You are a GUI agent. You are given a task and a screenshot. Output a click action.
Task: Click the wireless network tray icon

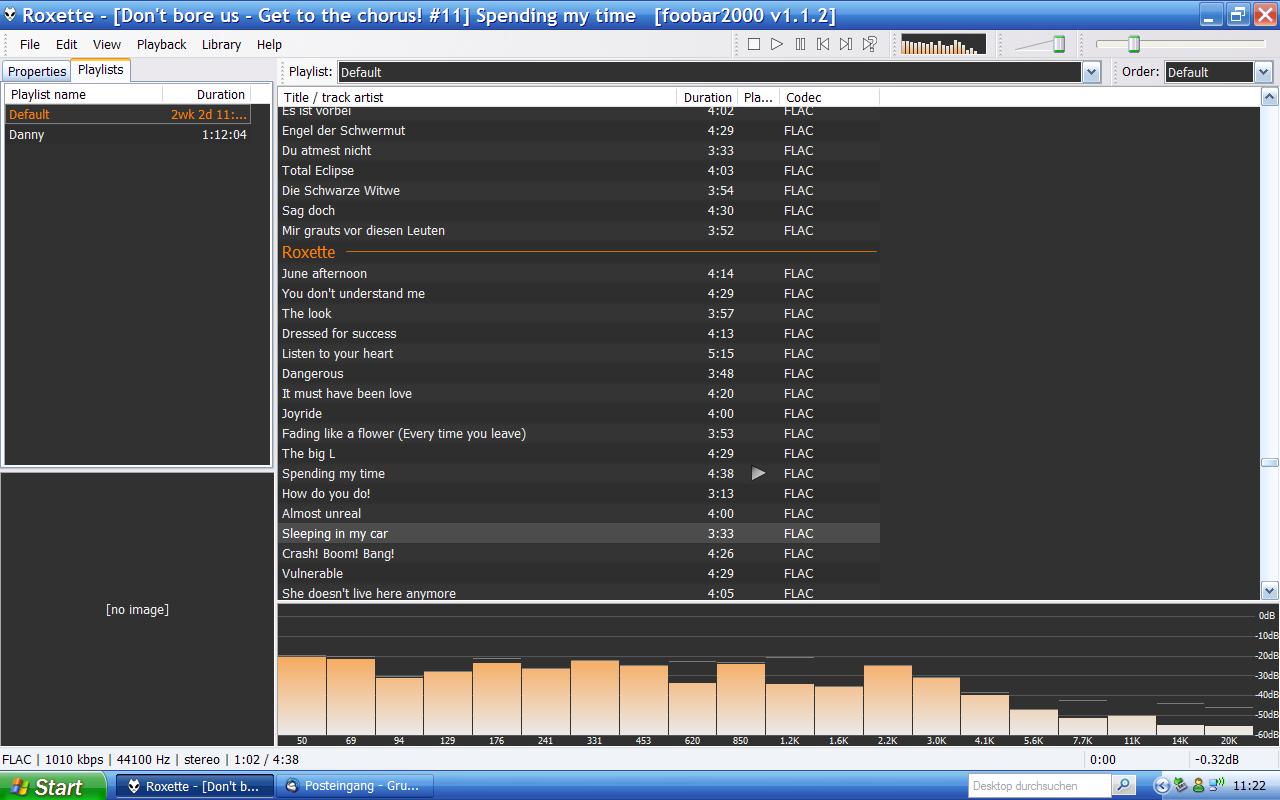click(x=1216, y=786)
